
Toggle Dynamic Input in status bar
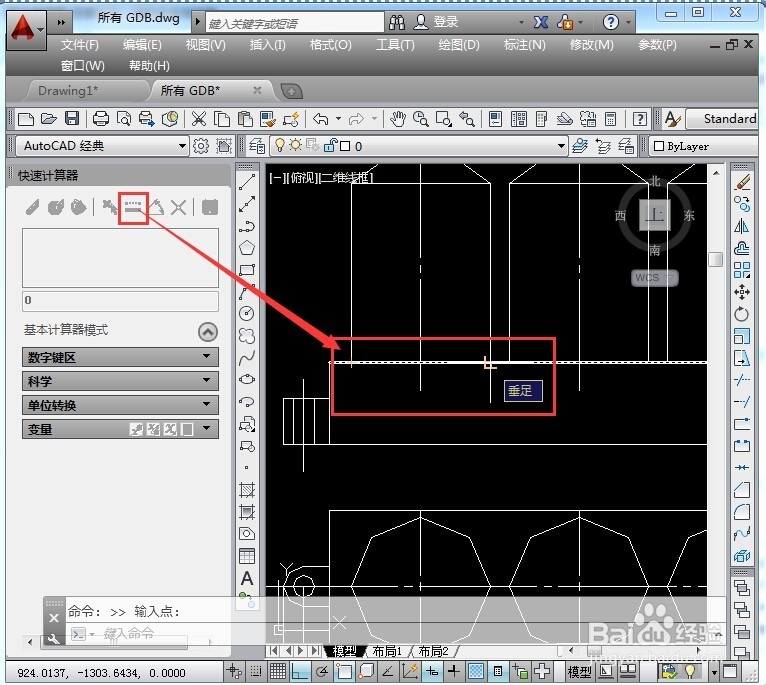click(x=432, y=671)
